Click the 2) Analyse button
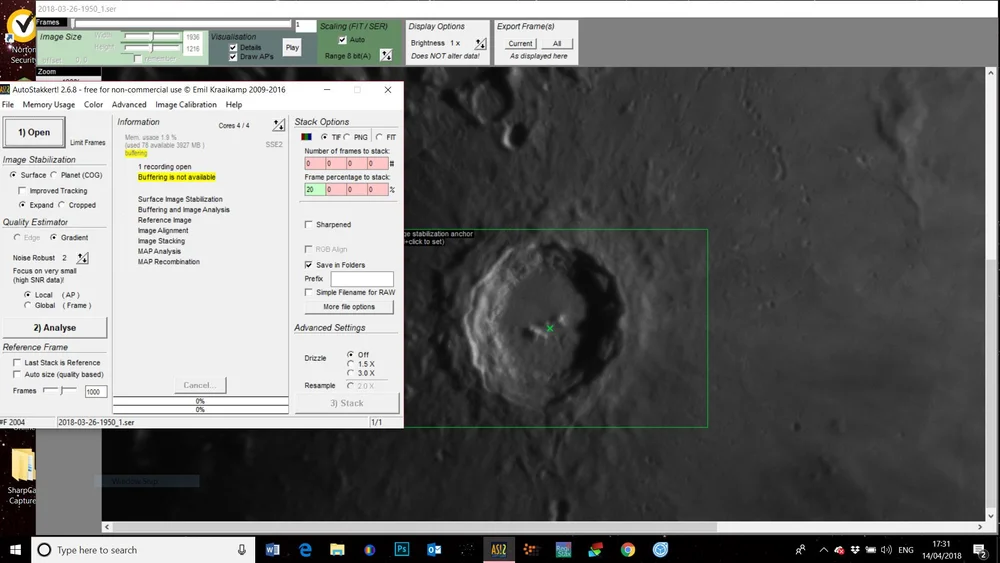 [x=55, y=328]
